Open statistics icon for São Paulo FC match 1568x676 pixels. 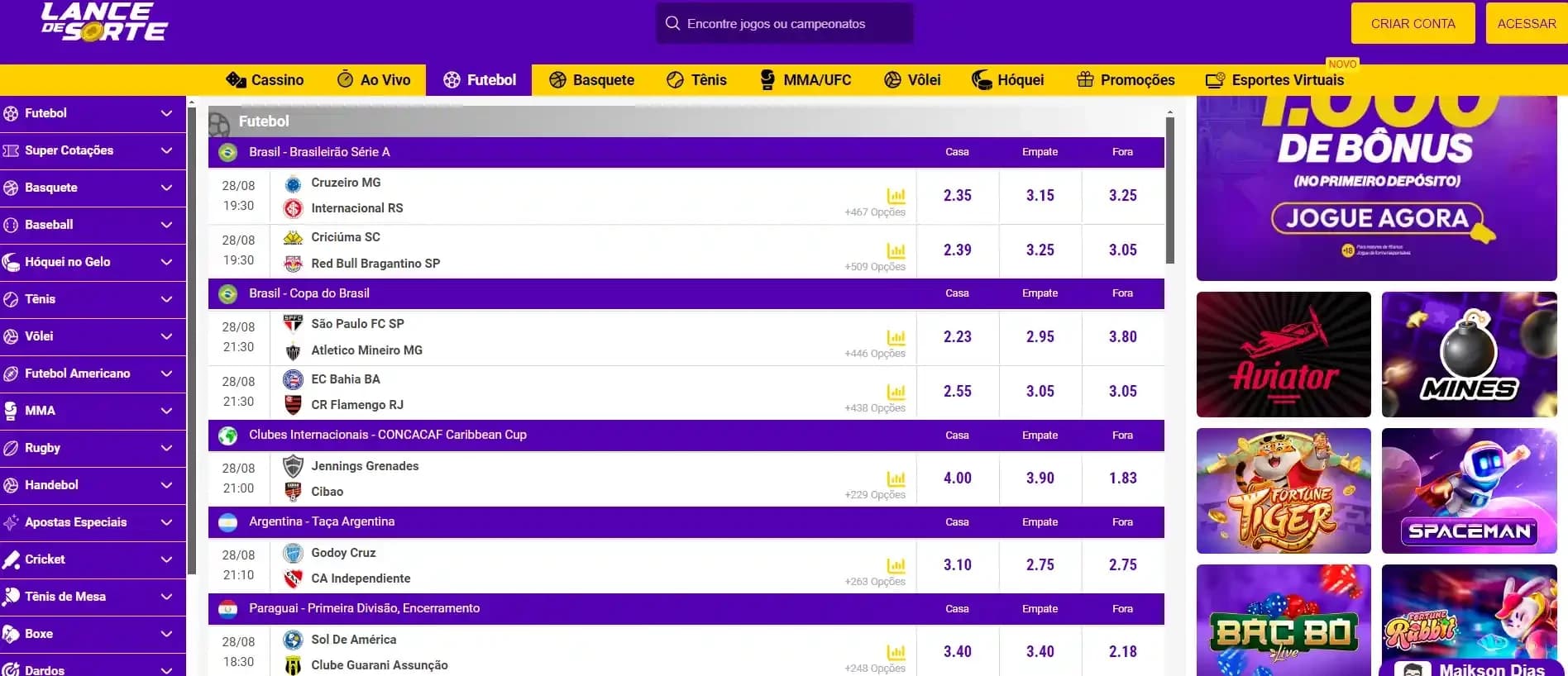896,337
